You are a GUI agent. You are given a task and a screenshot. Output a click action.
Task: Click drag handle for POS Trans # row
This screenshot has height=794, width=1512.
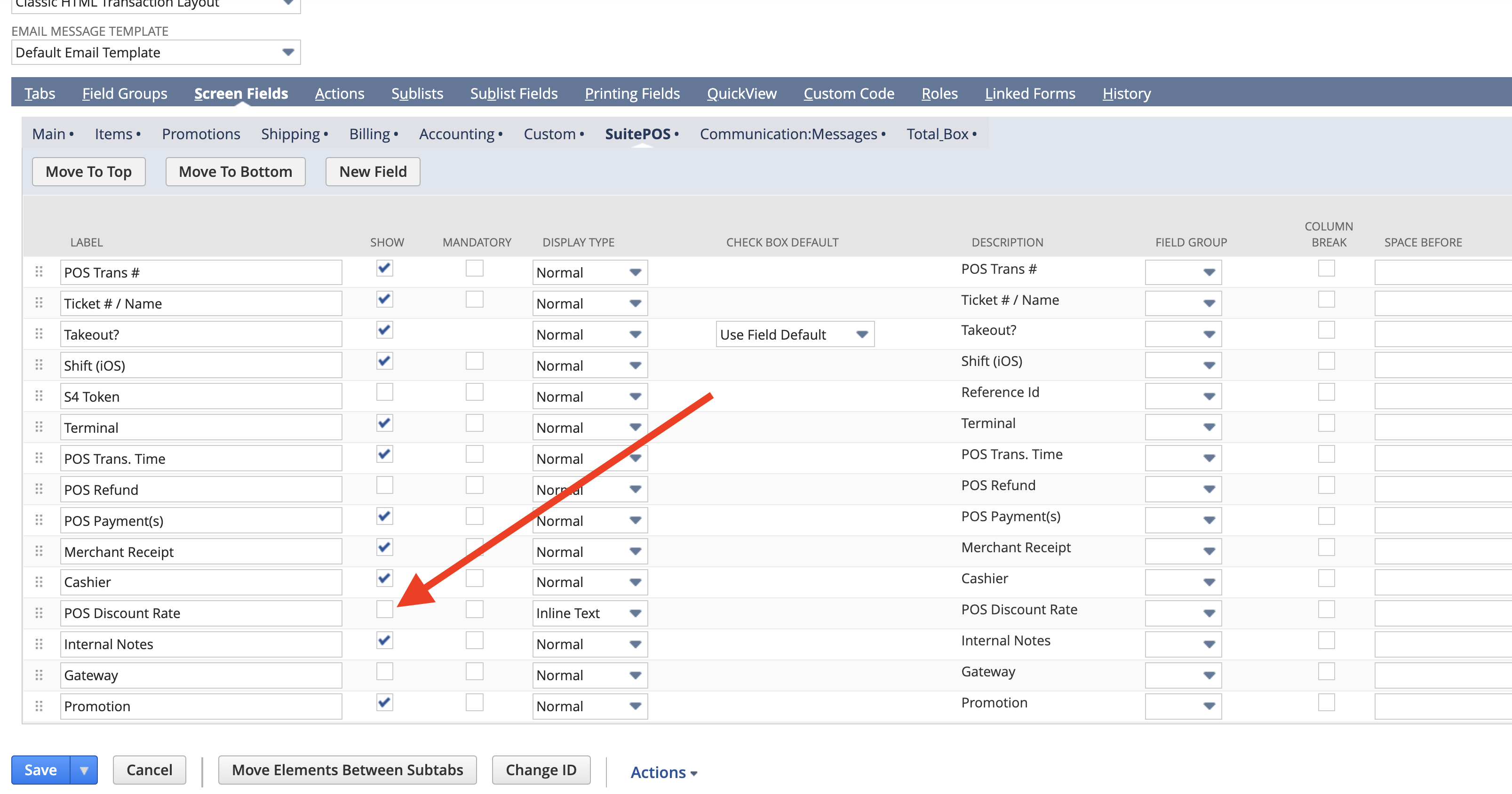pyautogui.click(x=39, y=272)
